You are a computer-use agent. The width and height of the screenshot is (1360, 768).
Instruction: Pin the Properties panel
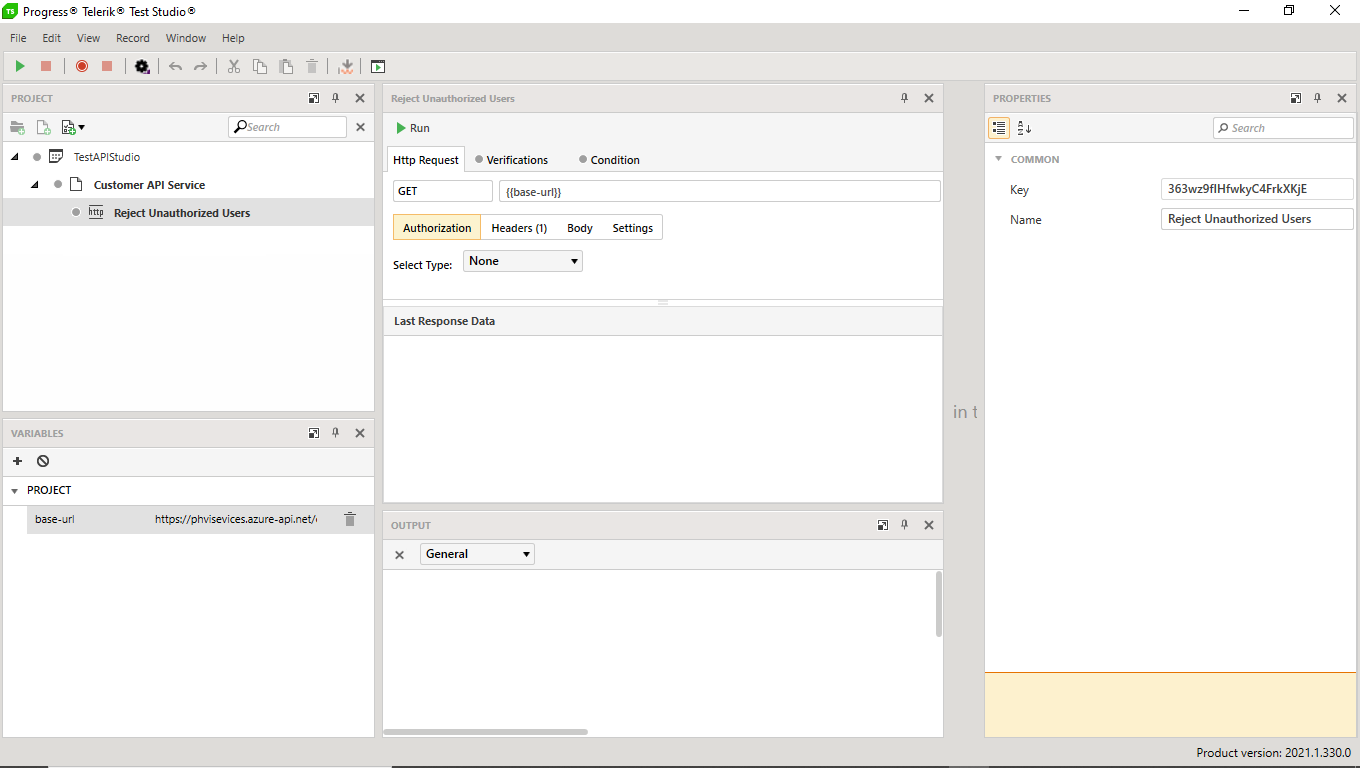[1318, 98]
